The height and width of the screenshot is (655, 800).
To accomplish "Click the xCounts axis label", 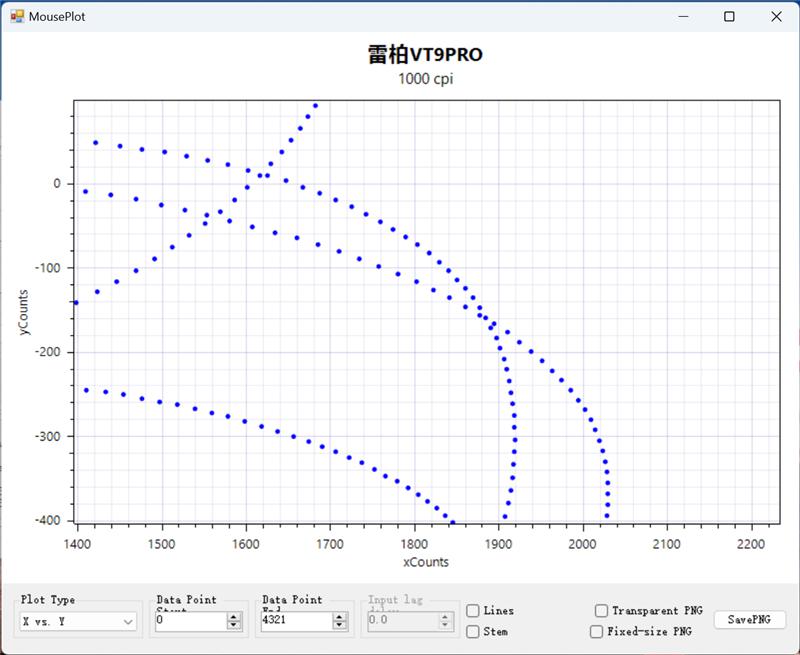I will [x=426, y=562].
